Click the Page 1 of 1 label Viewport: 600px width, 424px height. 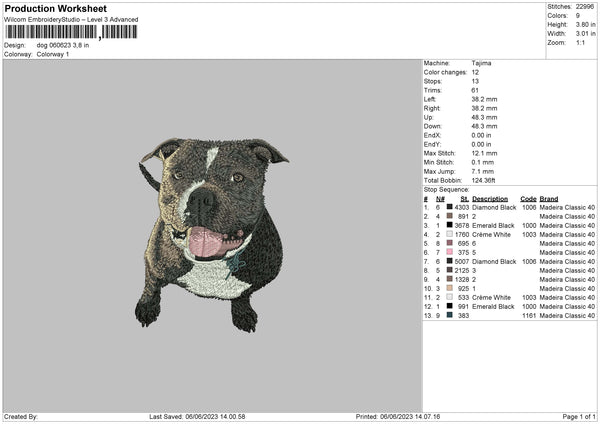click(x=579, y=416)
